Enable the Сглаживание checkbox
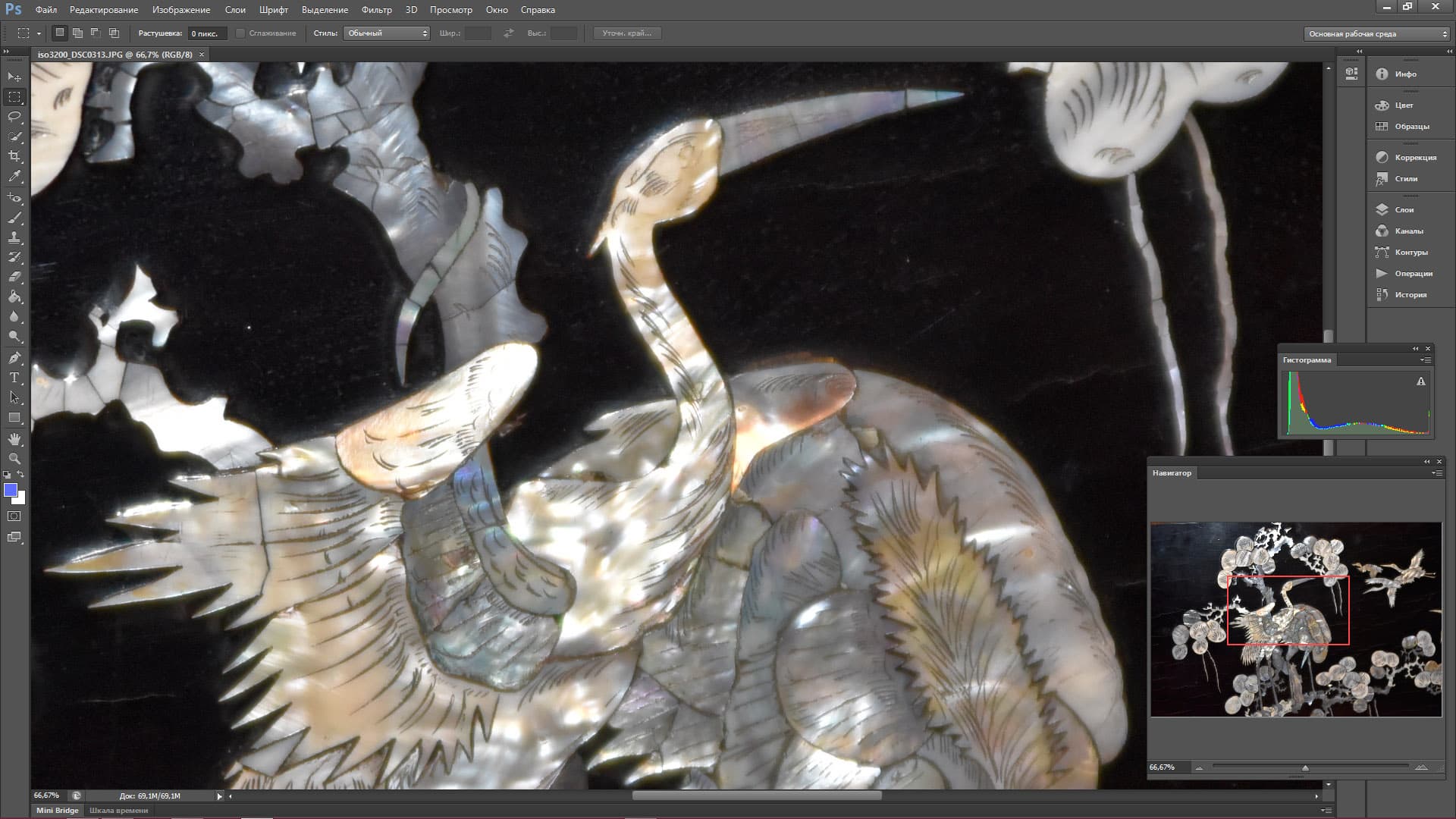 click(240, 33)
